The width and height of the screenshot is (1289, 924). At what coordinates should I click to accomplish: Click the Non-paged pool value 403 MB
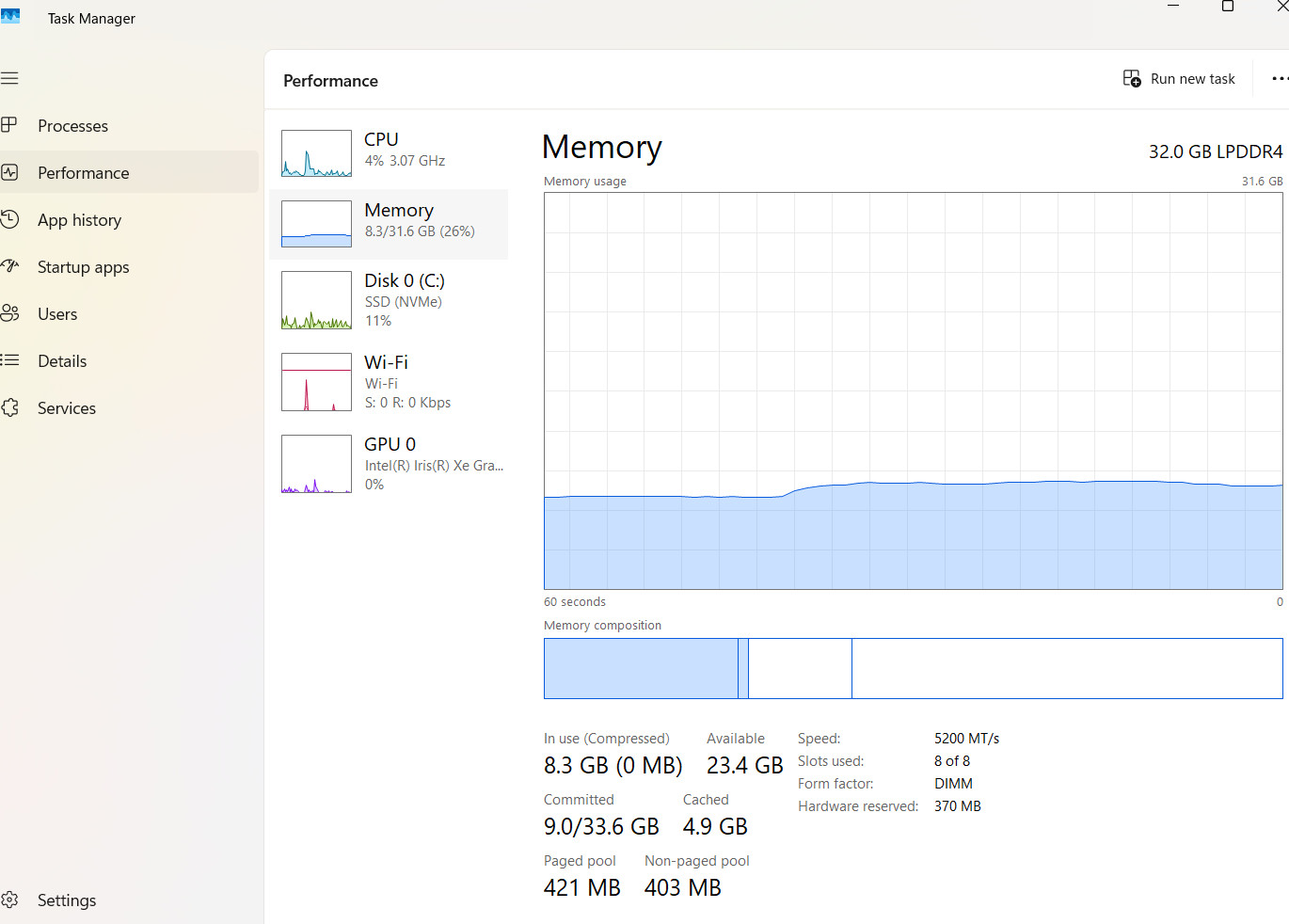(683, 888)
